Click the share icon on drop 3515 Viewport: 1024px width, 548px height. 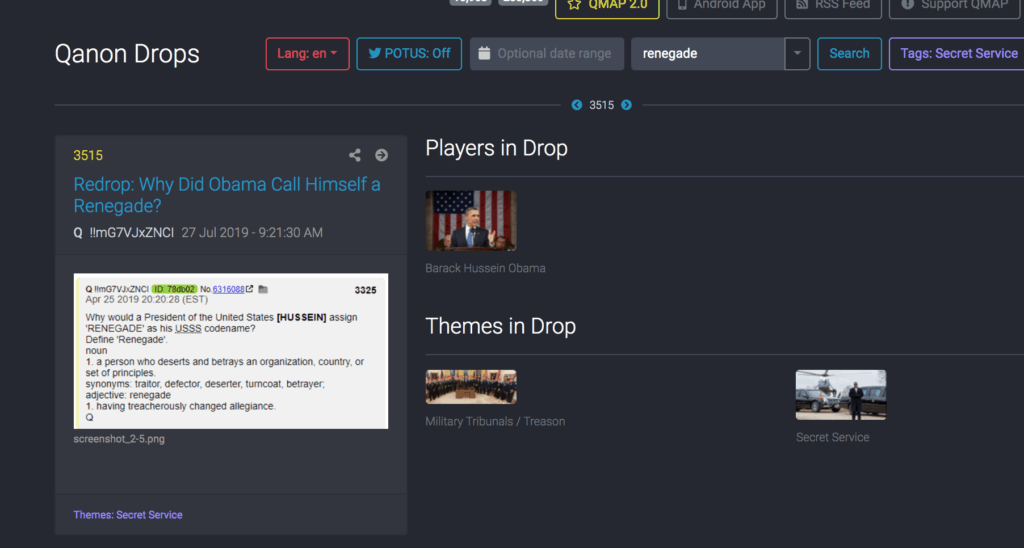click(x=354, y=155)
